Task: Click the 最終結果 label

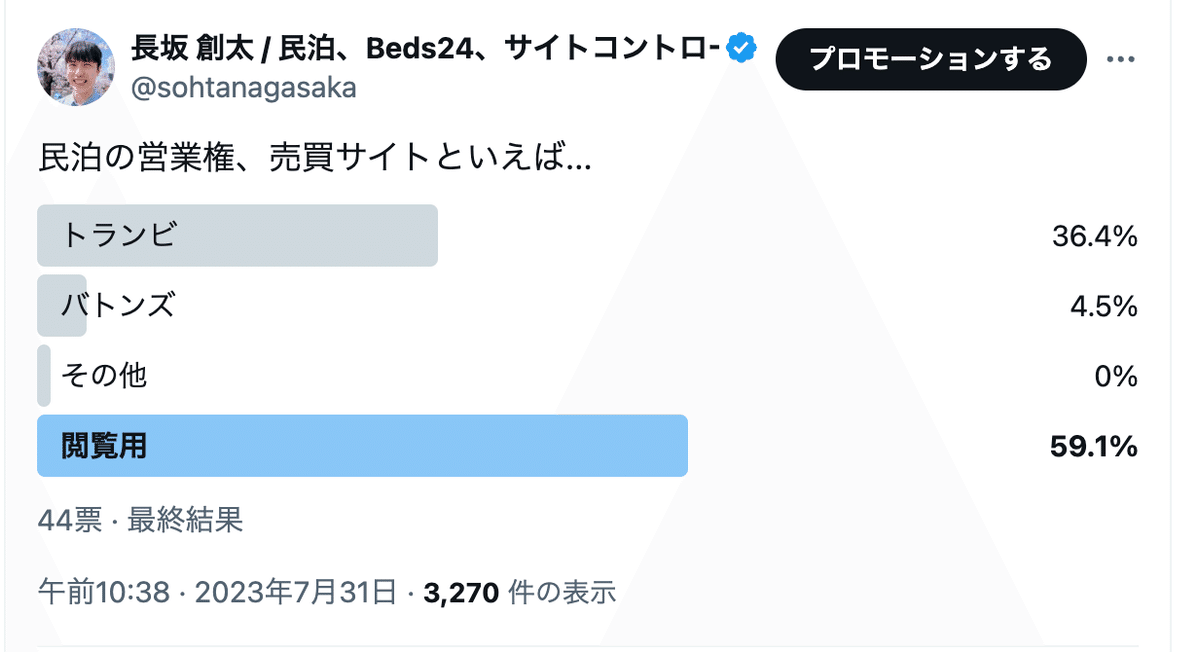Action: 186,520
